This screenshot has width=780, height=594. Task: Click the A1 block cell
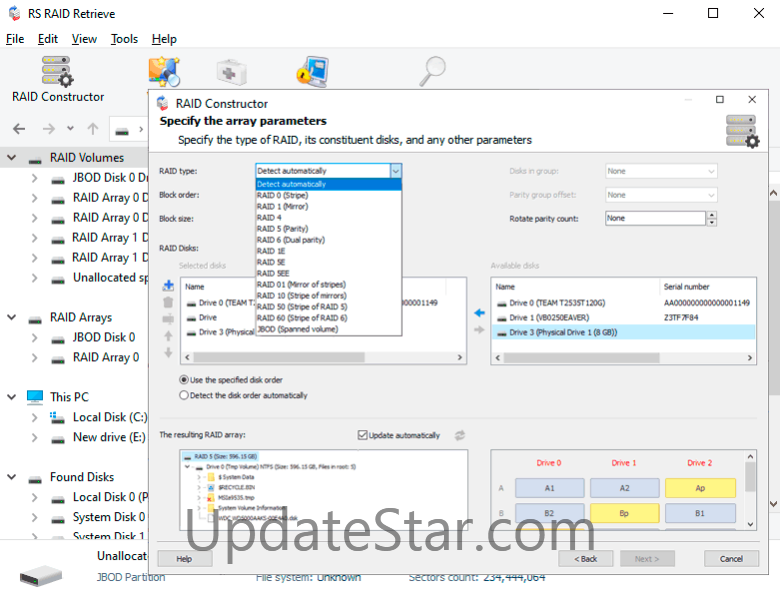[x=550, y=488]
